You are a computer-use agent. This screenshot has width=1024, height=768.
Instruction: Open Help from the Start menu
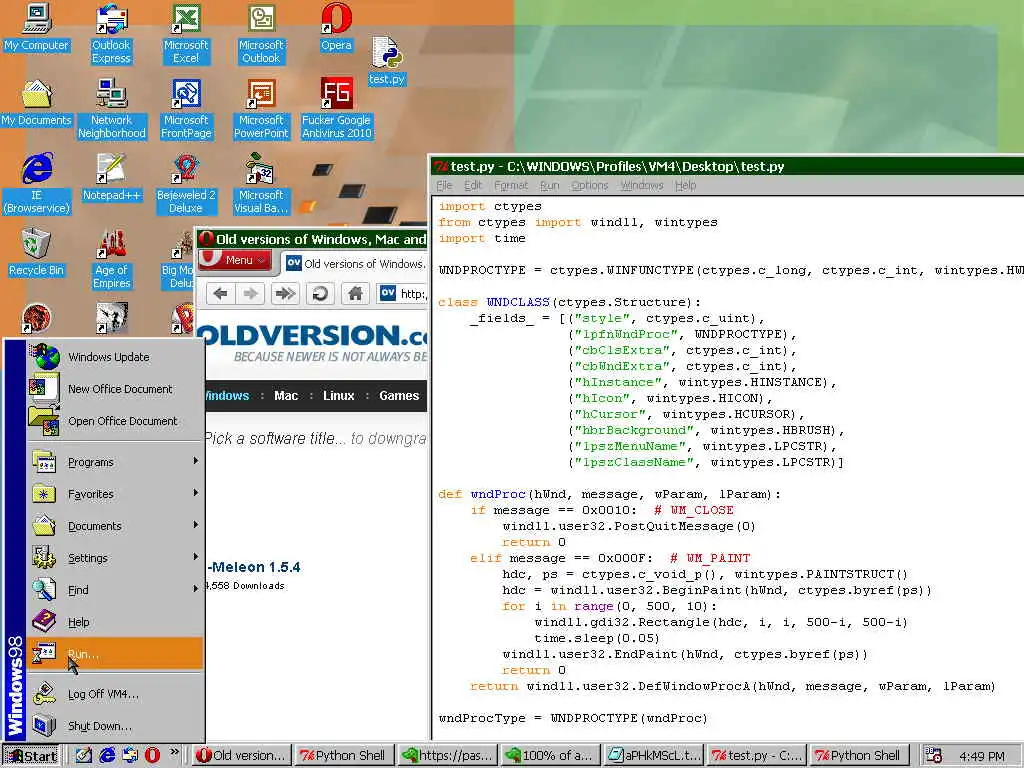(x=115, y=622)
